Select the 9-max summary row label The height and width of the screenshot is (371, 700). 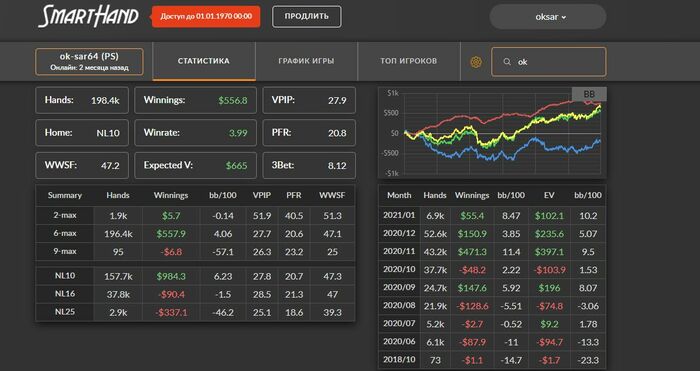pyautogui.click(x=65, y=251)
